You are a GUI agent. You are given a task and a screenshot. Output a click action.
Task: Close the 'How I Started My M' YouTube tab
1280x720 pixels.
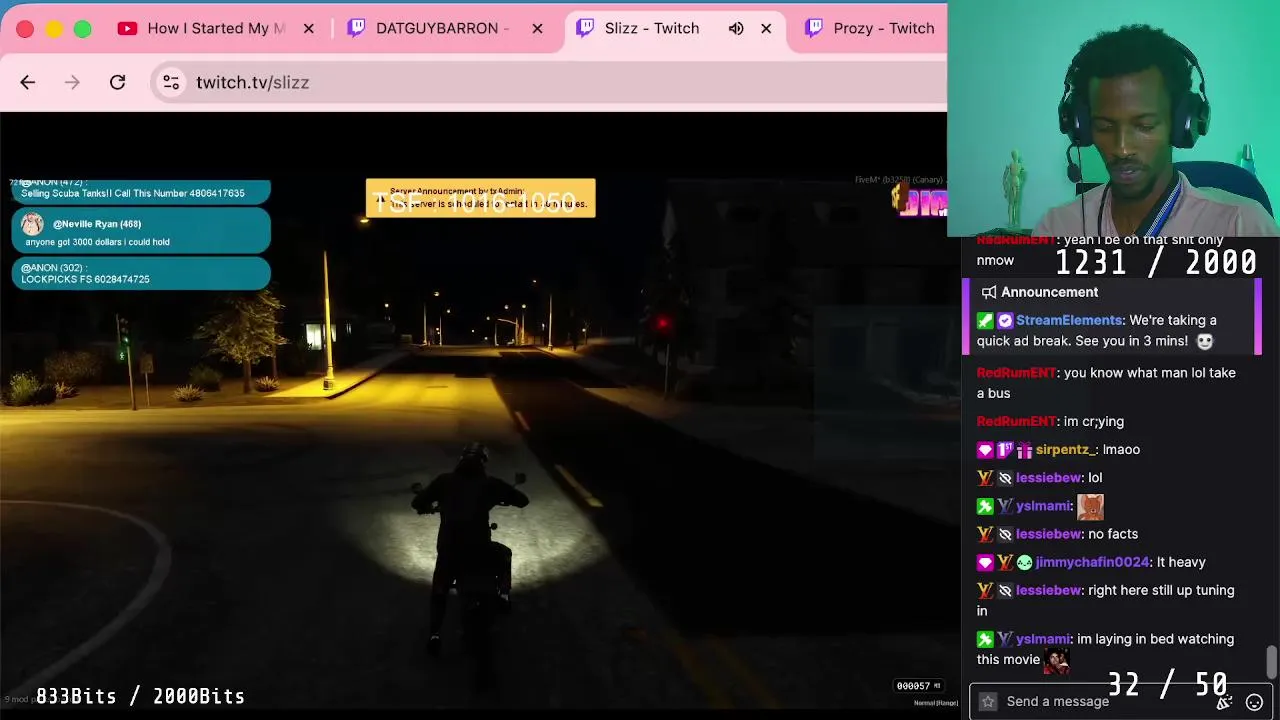click(308, 28)
